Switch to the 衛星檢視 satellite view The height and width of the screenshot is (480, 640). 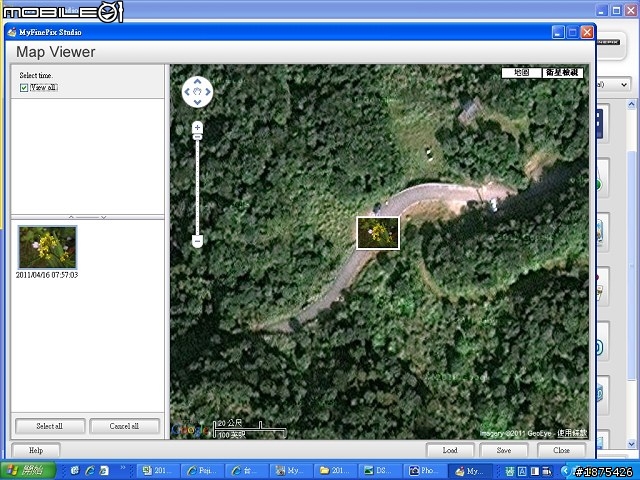coord(562,73)
